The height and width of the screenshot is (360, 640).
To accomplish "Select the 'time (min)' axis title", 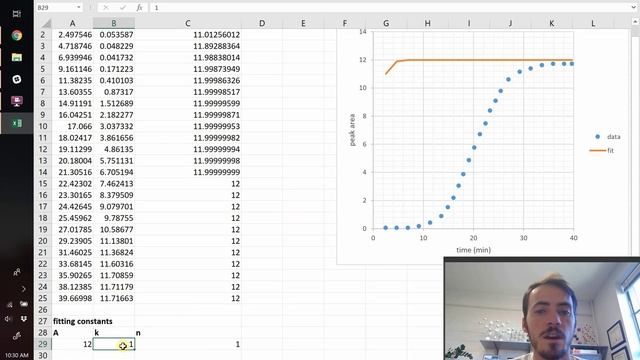I will (x=473, y=250).
